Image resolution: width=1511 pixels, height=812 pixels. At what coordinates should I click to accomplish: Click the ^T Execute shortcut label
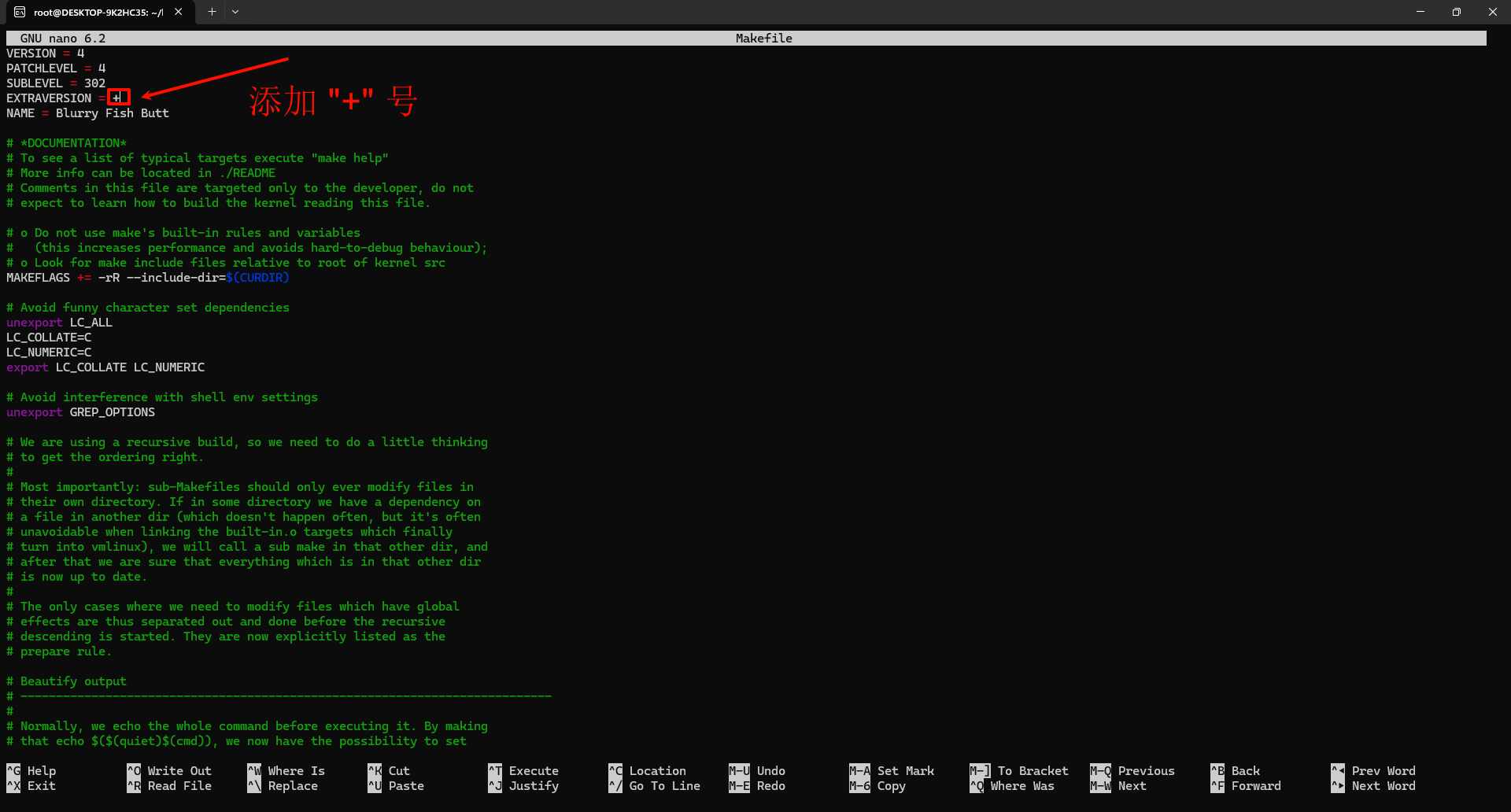pyautogui.click(x=533, y=771)
